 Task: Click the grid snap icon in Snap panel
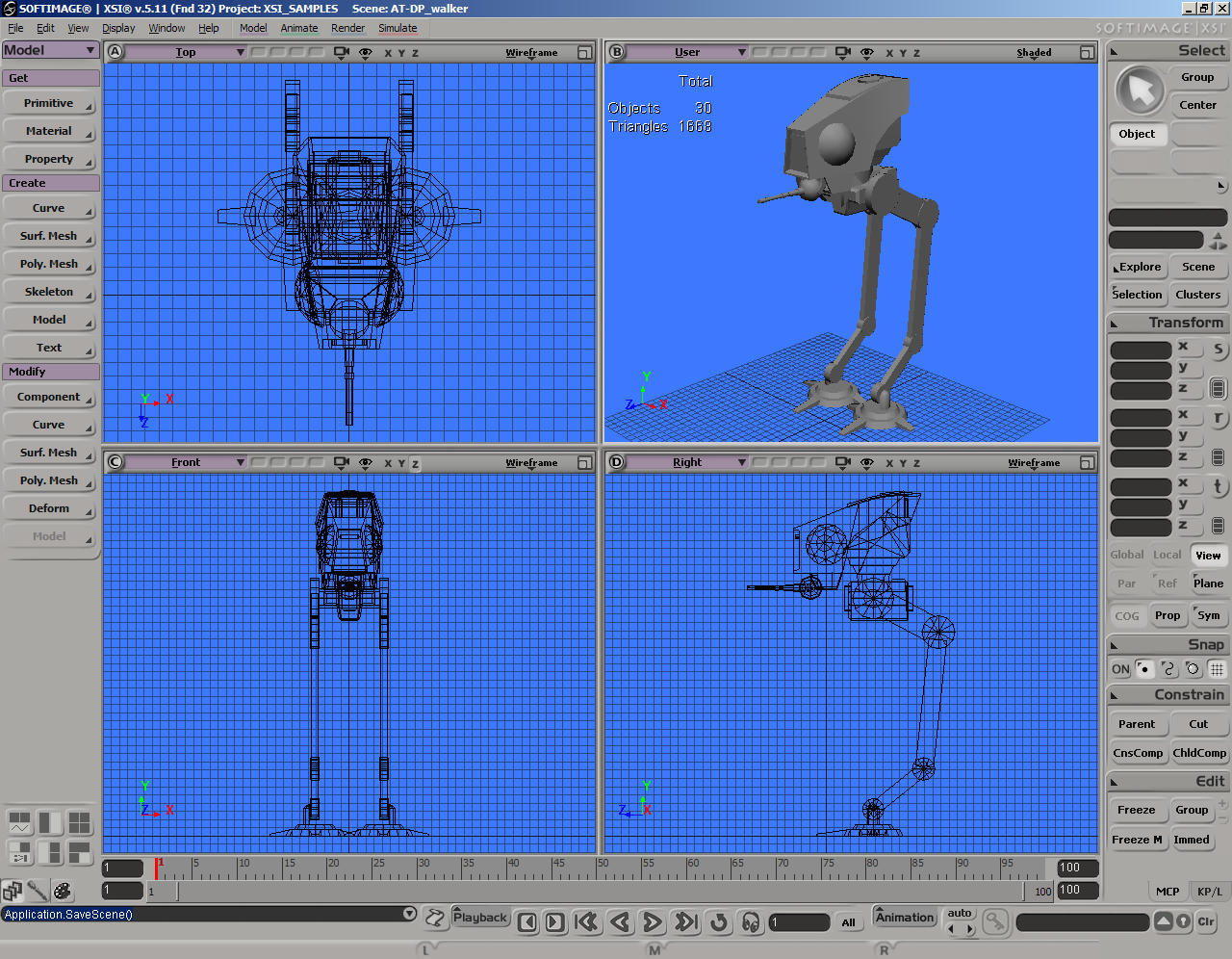(1217, 669)
